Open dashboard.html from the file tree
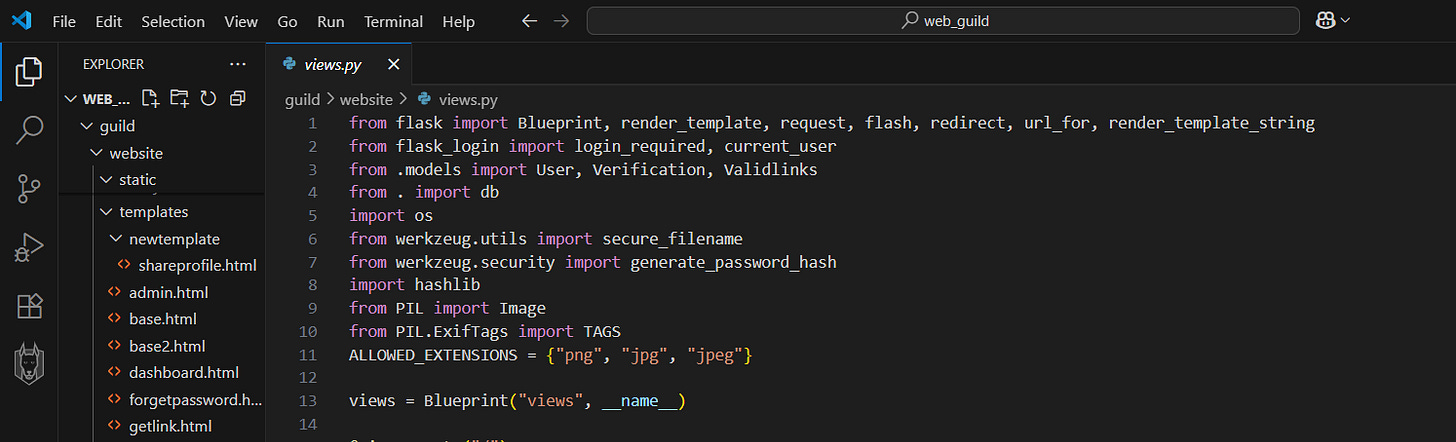This screenshot has width=1456, height=442. pos(183,373)
